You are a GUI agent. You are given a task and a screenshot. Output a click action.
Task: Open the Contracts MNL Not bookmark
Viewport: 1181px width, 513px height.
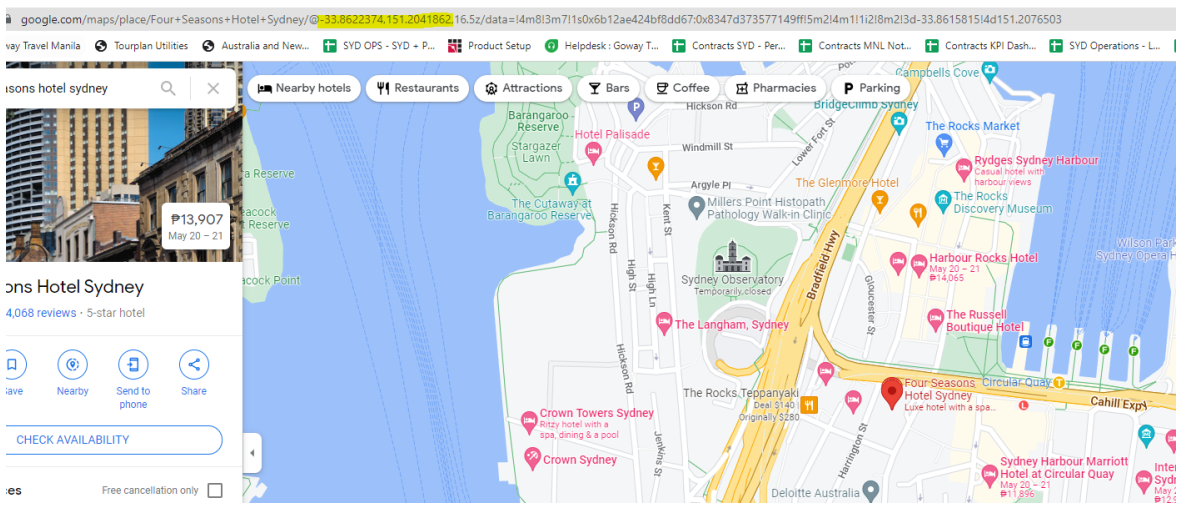[856, 46]
